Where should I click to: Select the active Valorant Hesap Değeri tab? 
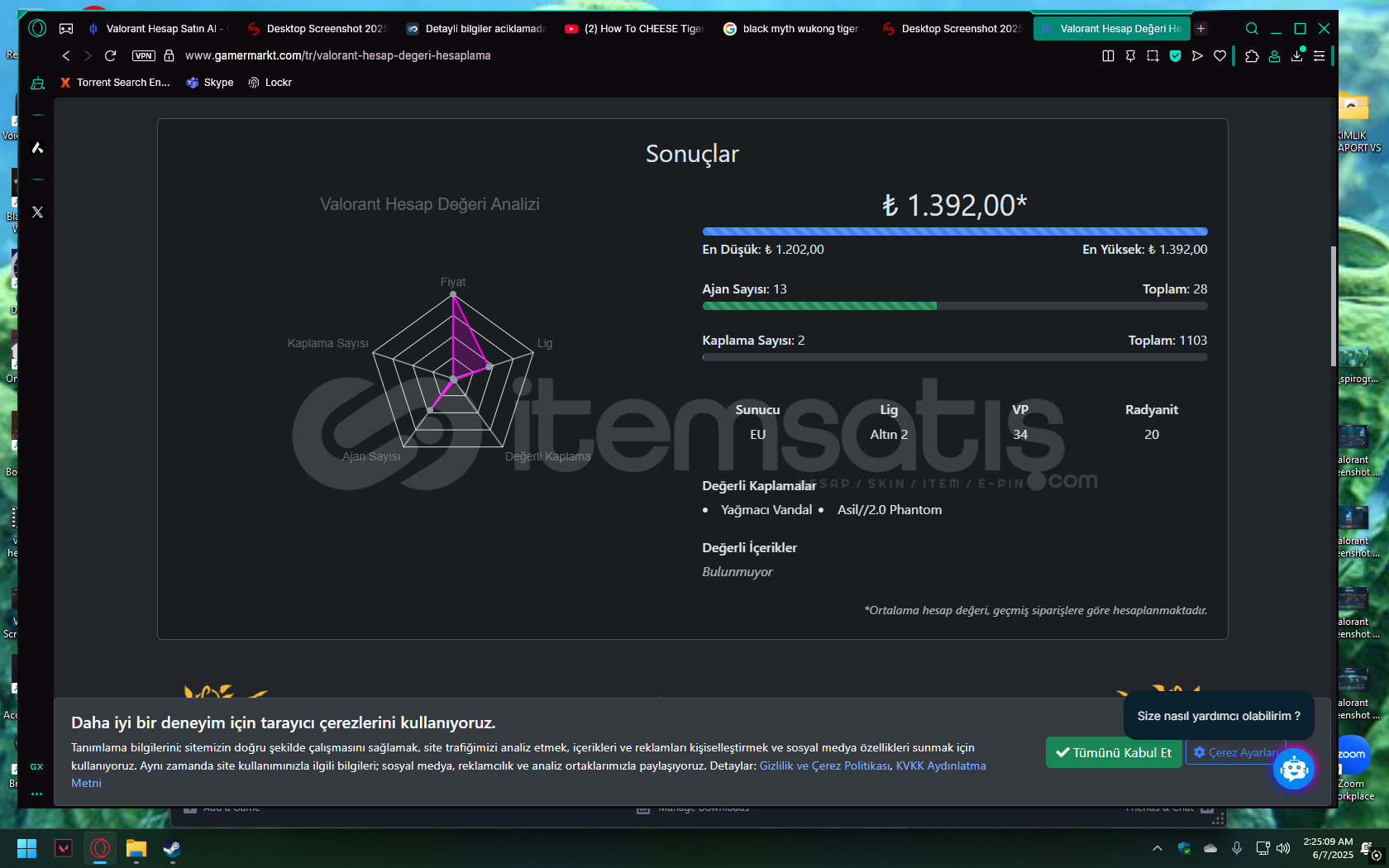point(1111,28)
